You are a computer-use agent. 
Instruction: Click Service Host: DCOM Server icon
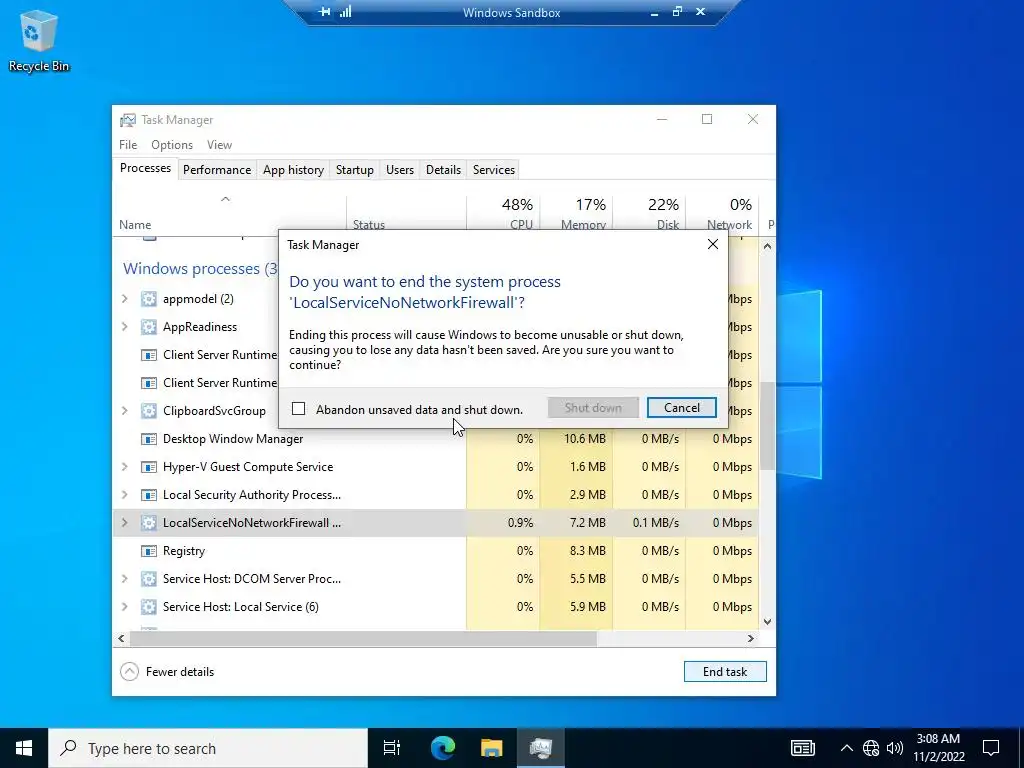point(149,579)
